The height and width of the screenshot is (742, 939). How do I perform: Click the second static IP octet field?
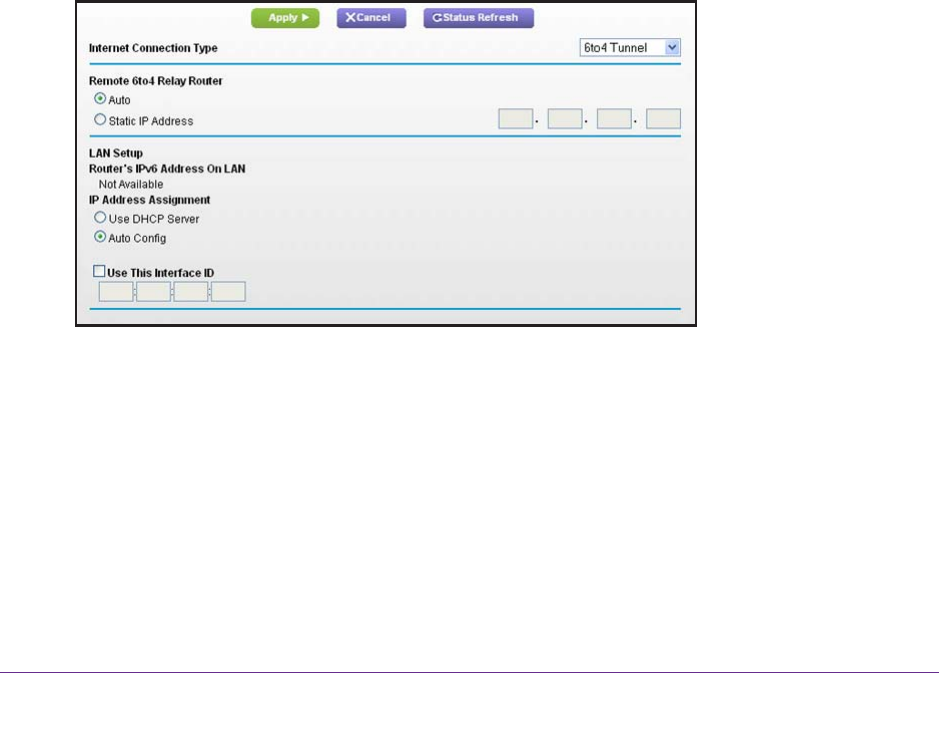tap(565, 119)
